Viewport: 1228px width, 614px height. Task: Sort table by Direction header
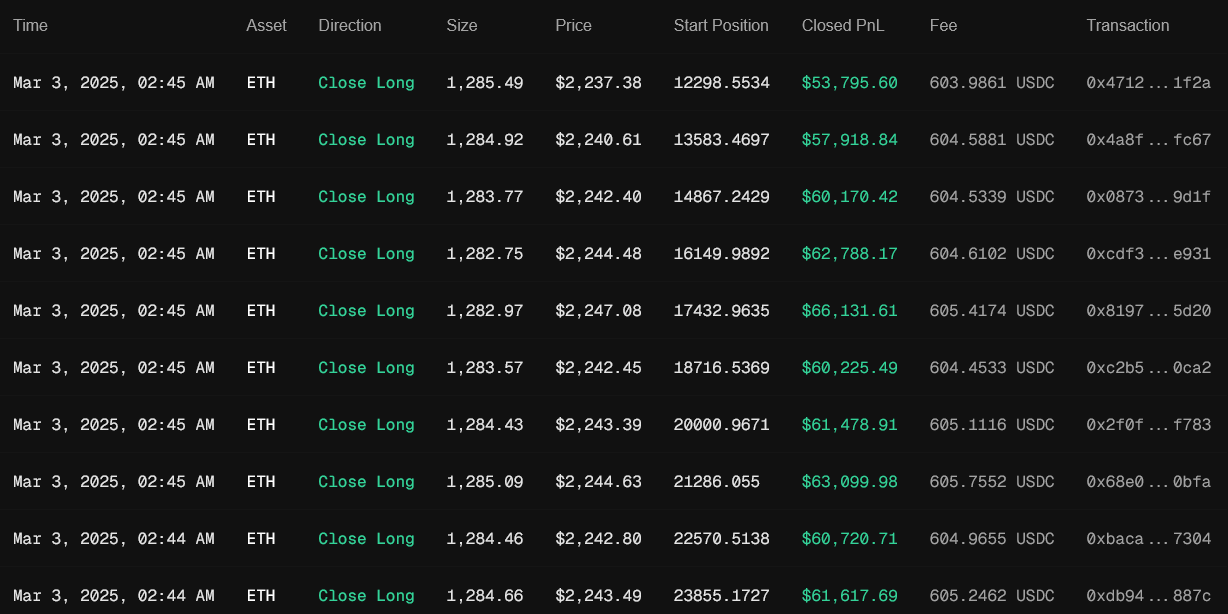pos(350,26)
